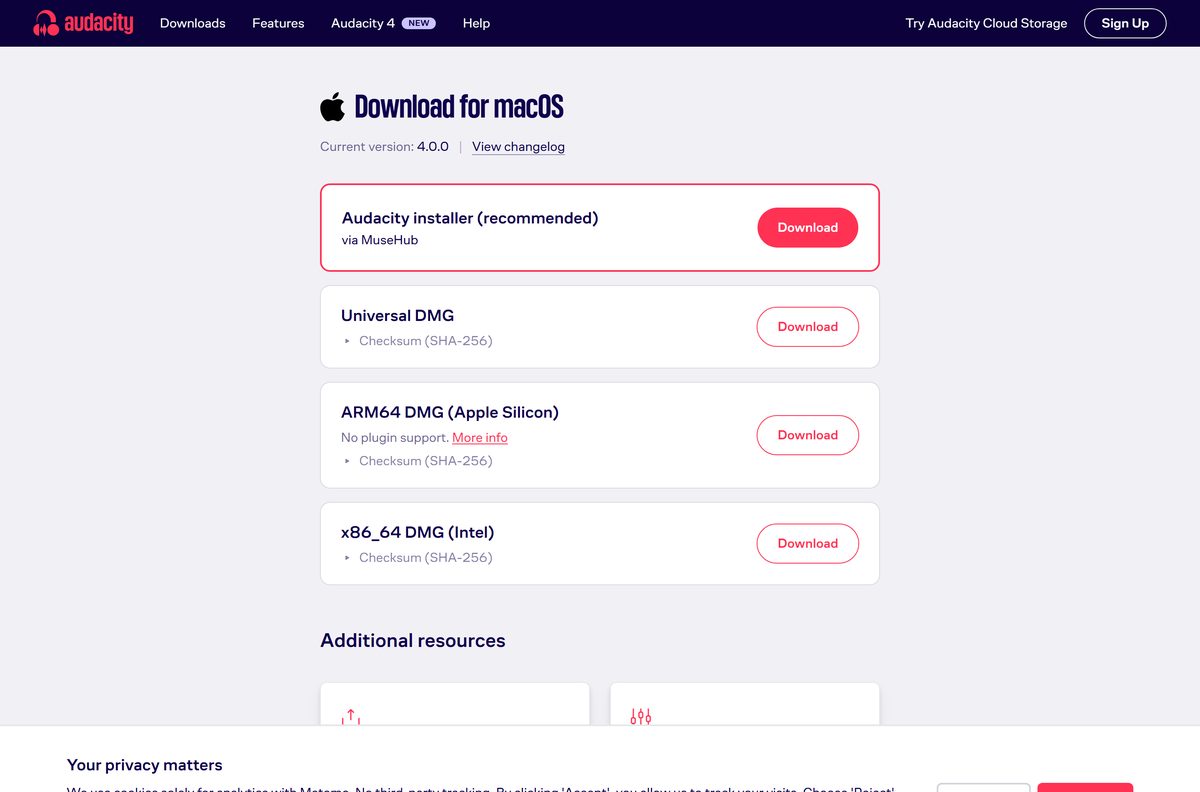The height and width of the screenshot is (792, 1200).
Task: Click the 'Your privacy matters' heading
Action: [x=145, y=765]
